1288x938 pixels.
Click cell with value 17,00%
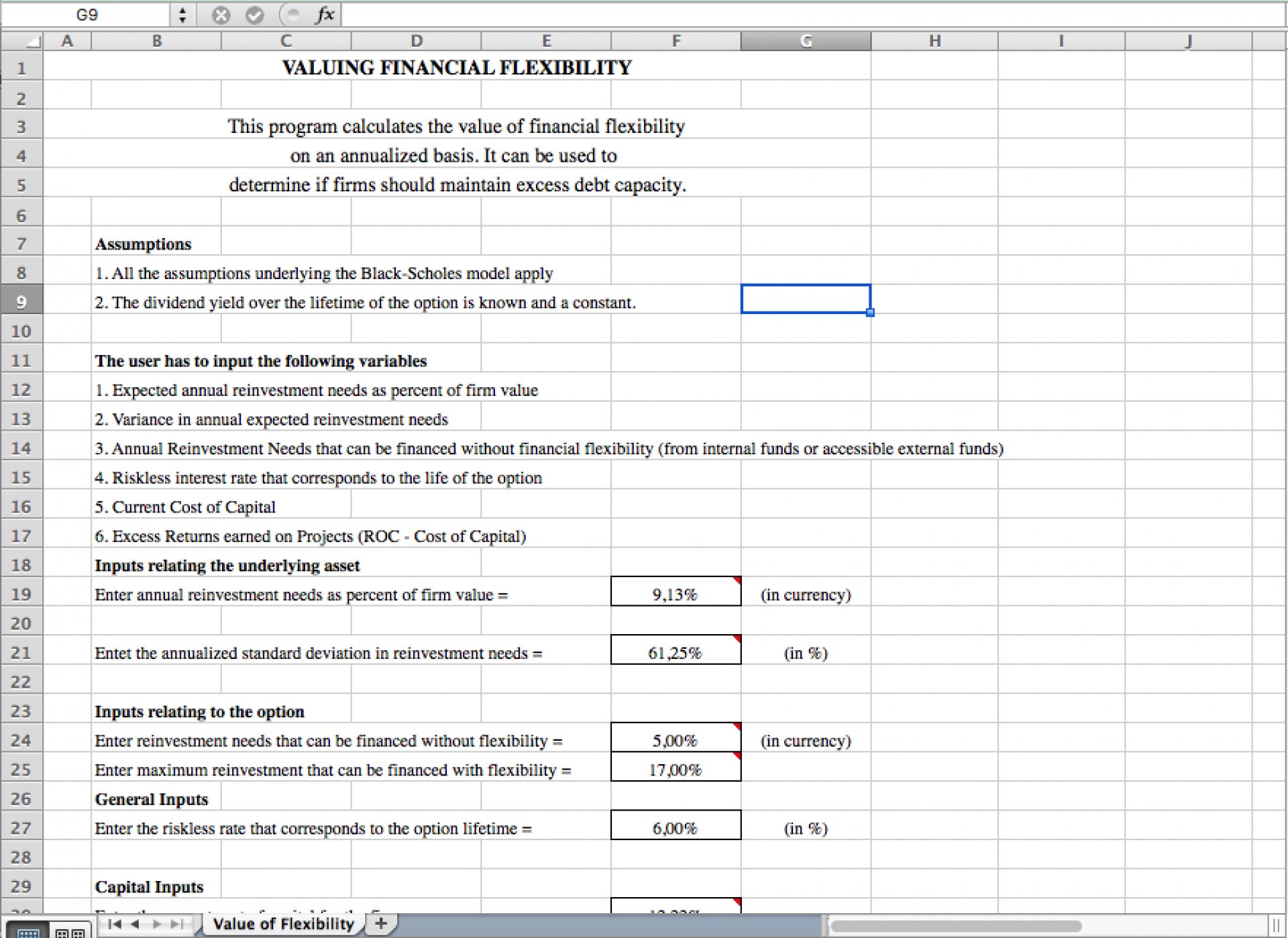(x=676, y=767)
